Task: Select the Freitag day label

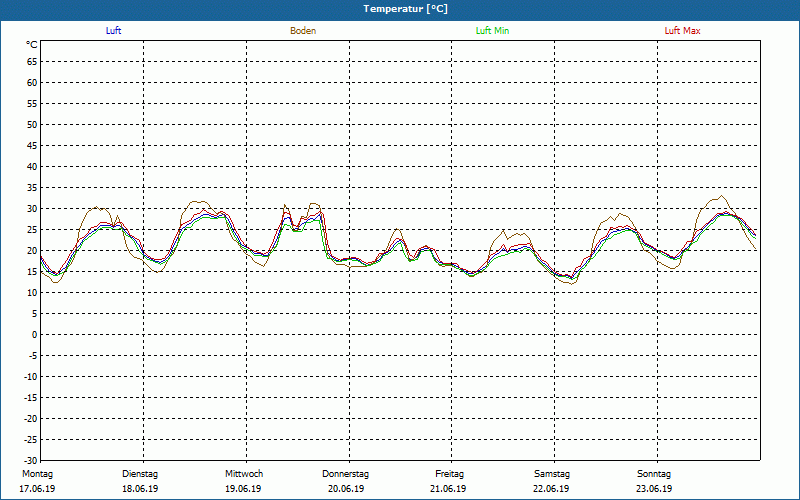Action: (449, 474)
